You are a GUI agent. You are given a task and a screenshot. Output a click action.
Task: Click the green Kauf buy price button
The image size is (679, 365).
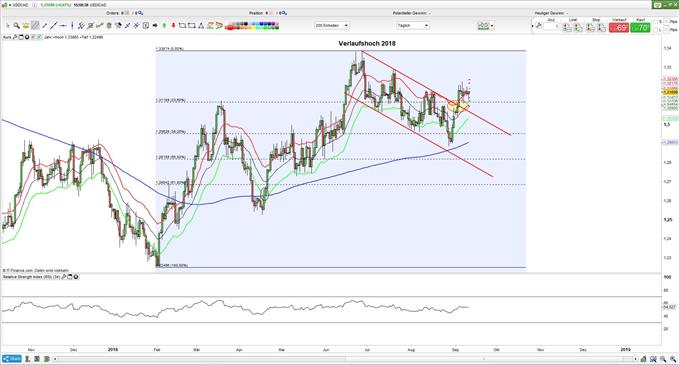640,28
